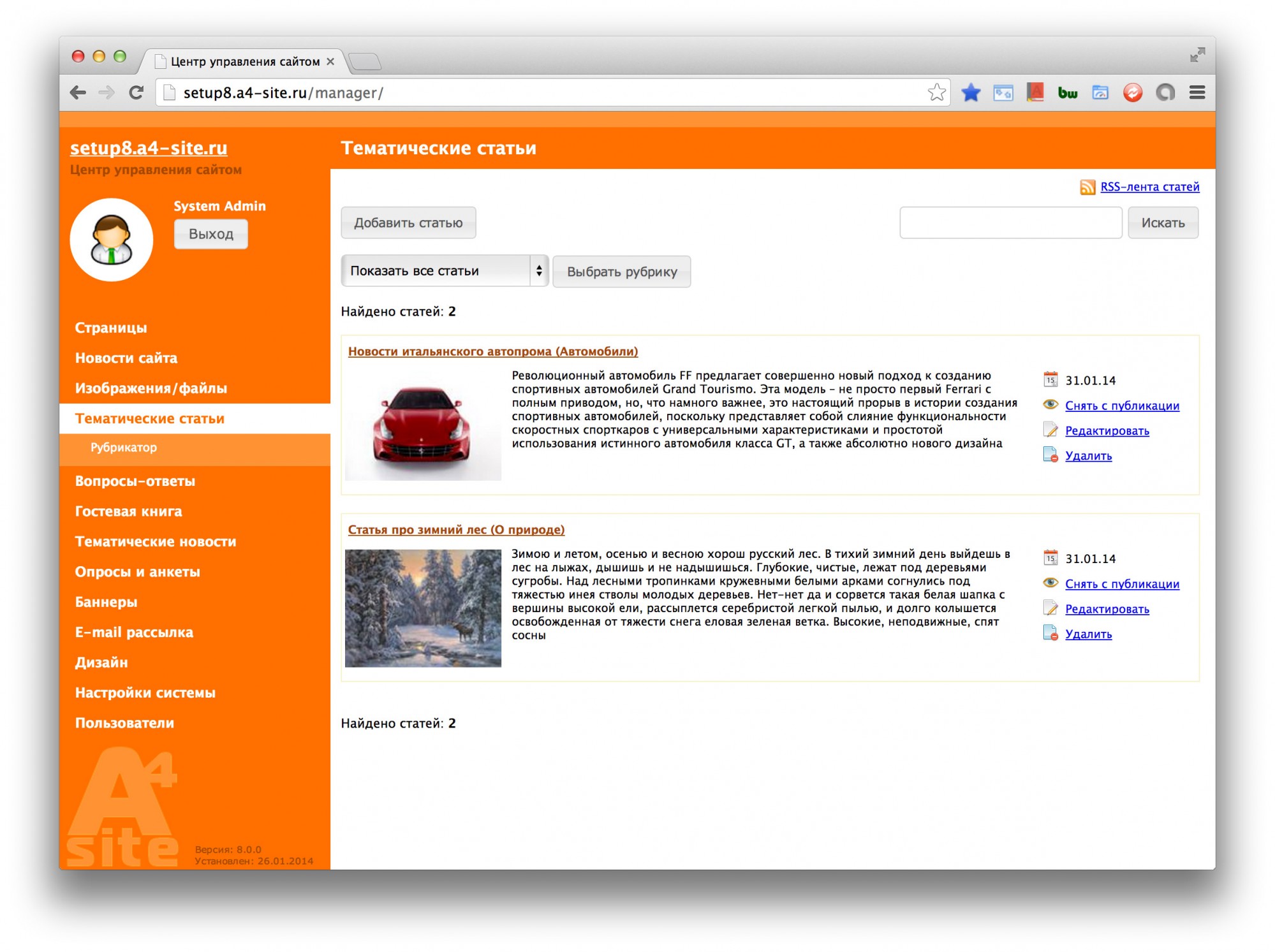The height and width of the screenshot is (952, 1275).
Task: Toggle eye icon to unpublish Italian autoprom article
Action: 1050,405
